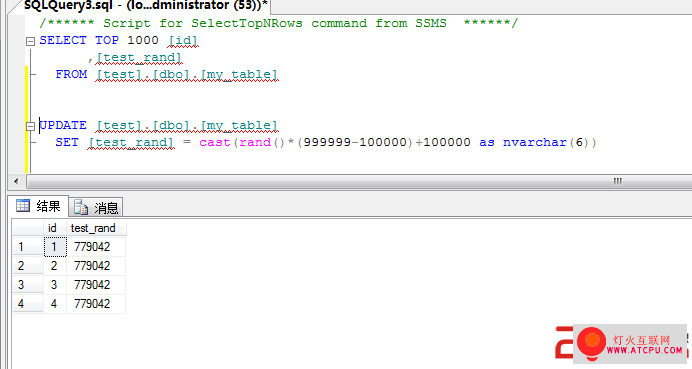Select row header 3 in results grid
692x369 pixels.
click(x=28, y=285)
